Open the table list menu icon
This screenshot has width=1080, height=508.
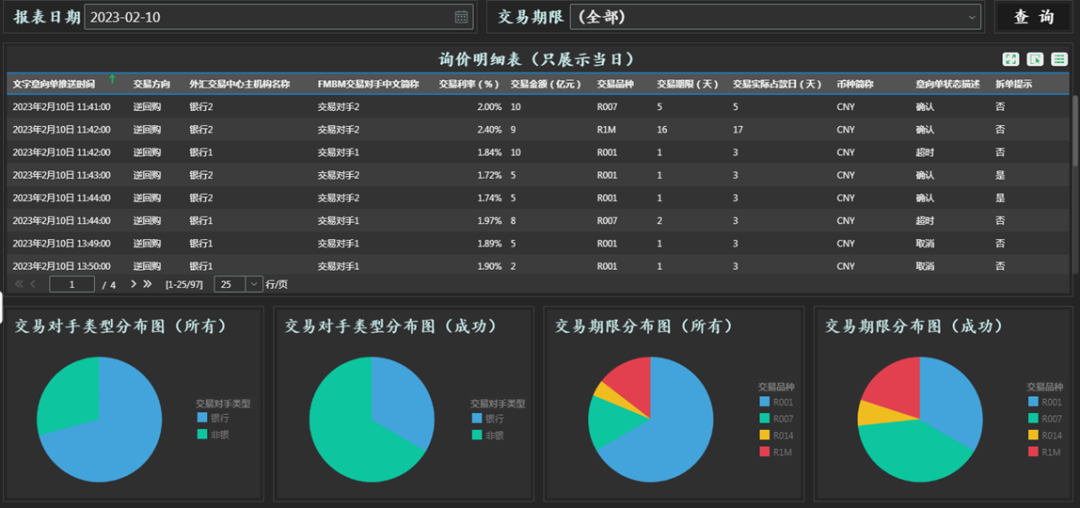1059,60
